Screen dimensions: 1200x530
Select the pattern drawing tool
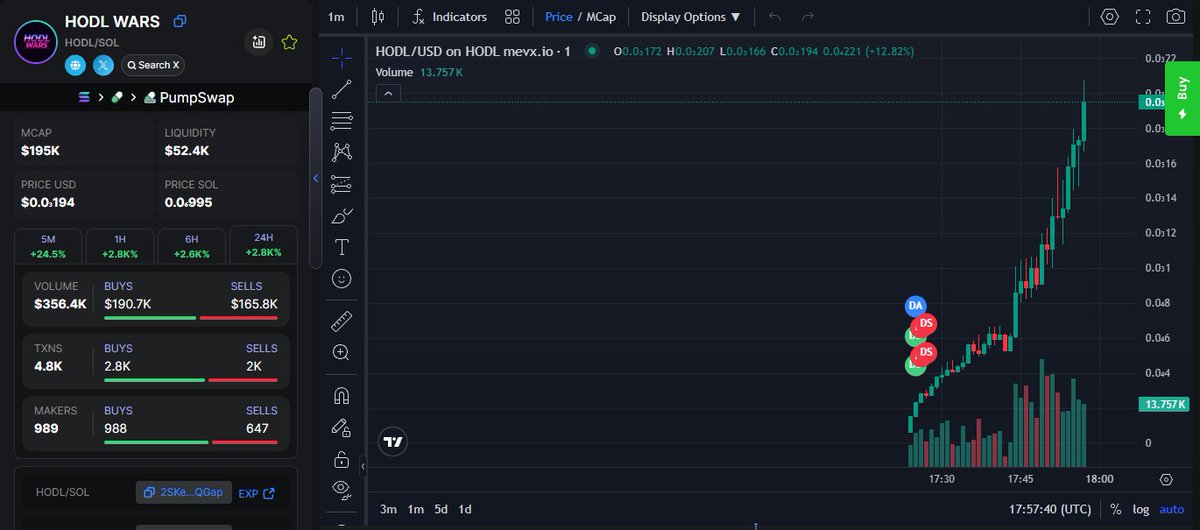342,152
